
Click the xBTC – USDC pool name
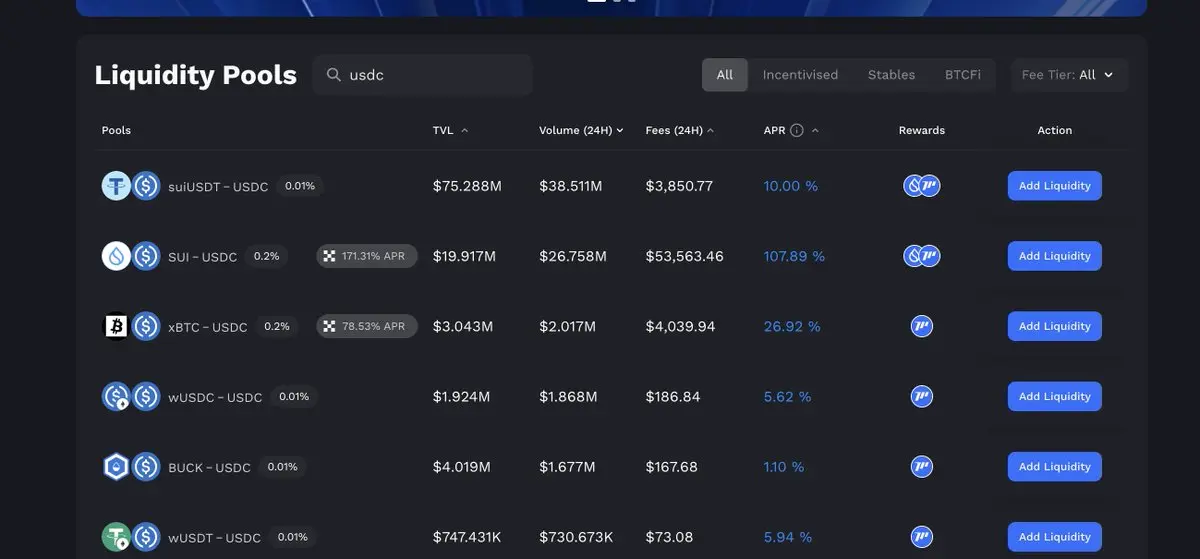click(x=207, y=327)
